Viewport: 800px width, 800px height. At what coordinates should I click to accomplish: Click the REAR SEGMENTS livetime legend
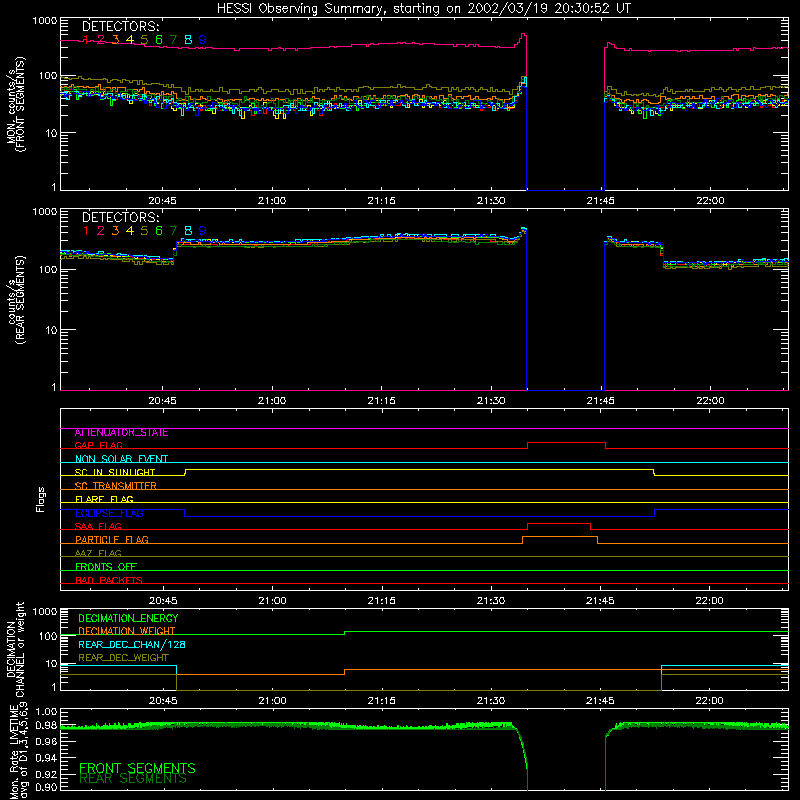[x=133, y=779]
